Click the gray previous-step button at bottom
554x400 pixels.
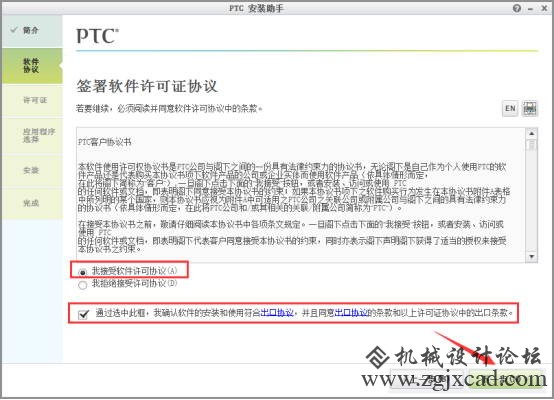pyautogui.click(x=426, y=380)
